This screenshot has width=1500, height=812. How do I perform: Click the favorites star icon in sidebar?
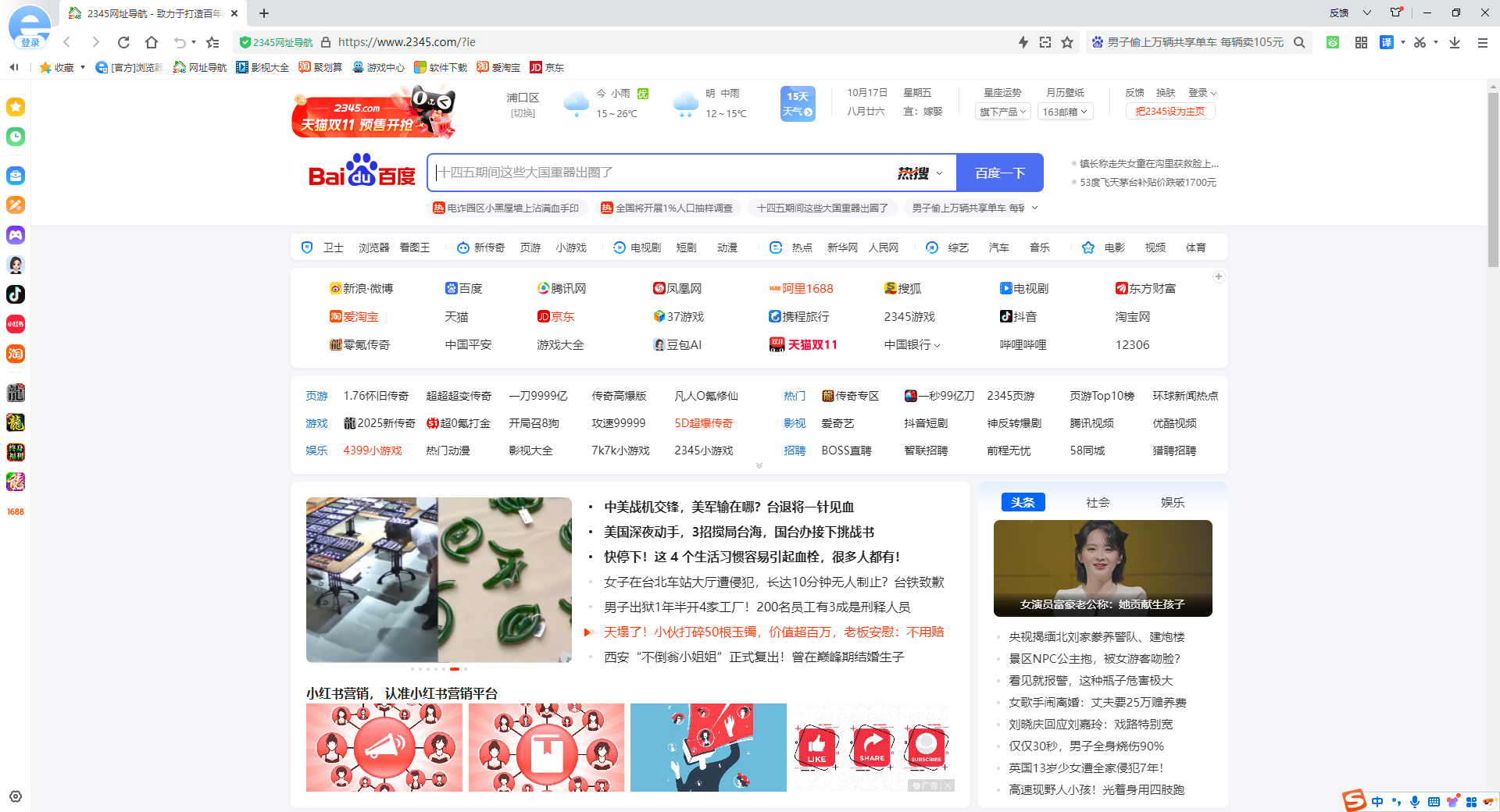pyautogui.click(x=15, y=107)
